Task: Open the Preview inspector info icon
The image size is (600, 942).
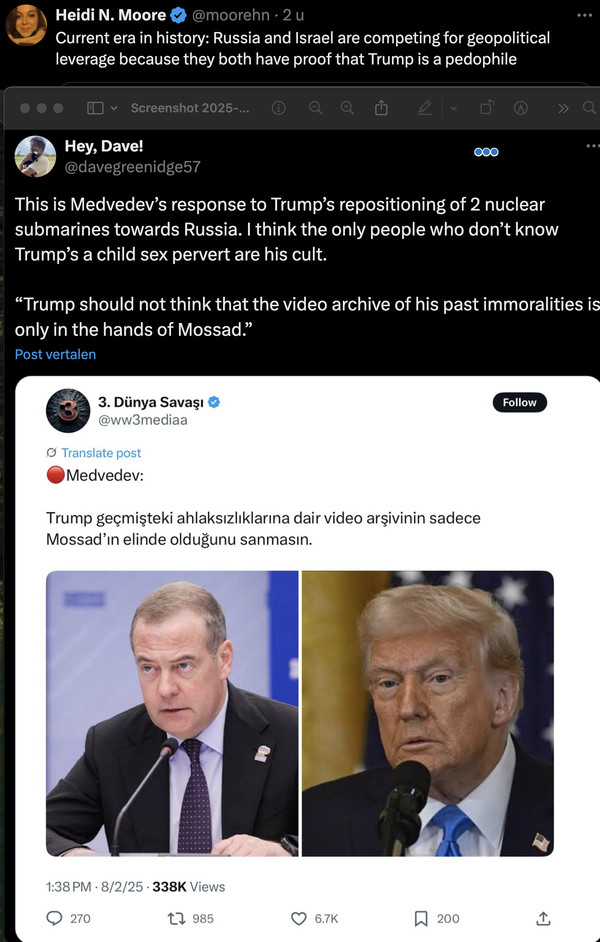Action: click(x=278, y=108)
